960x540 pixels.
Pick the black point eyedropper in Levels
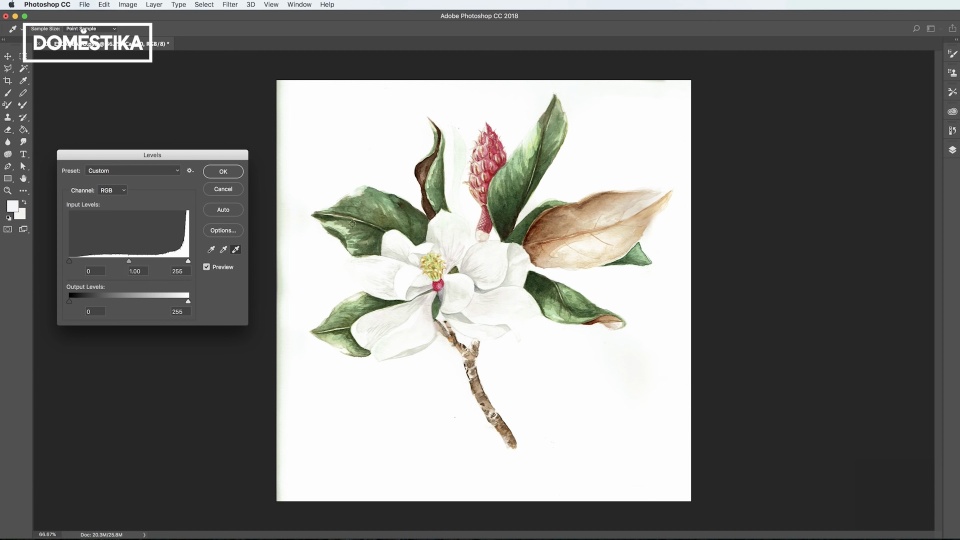[211, 249]
